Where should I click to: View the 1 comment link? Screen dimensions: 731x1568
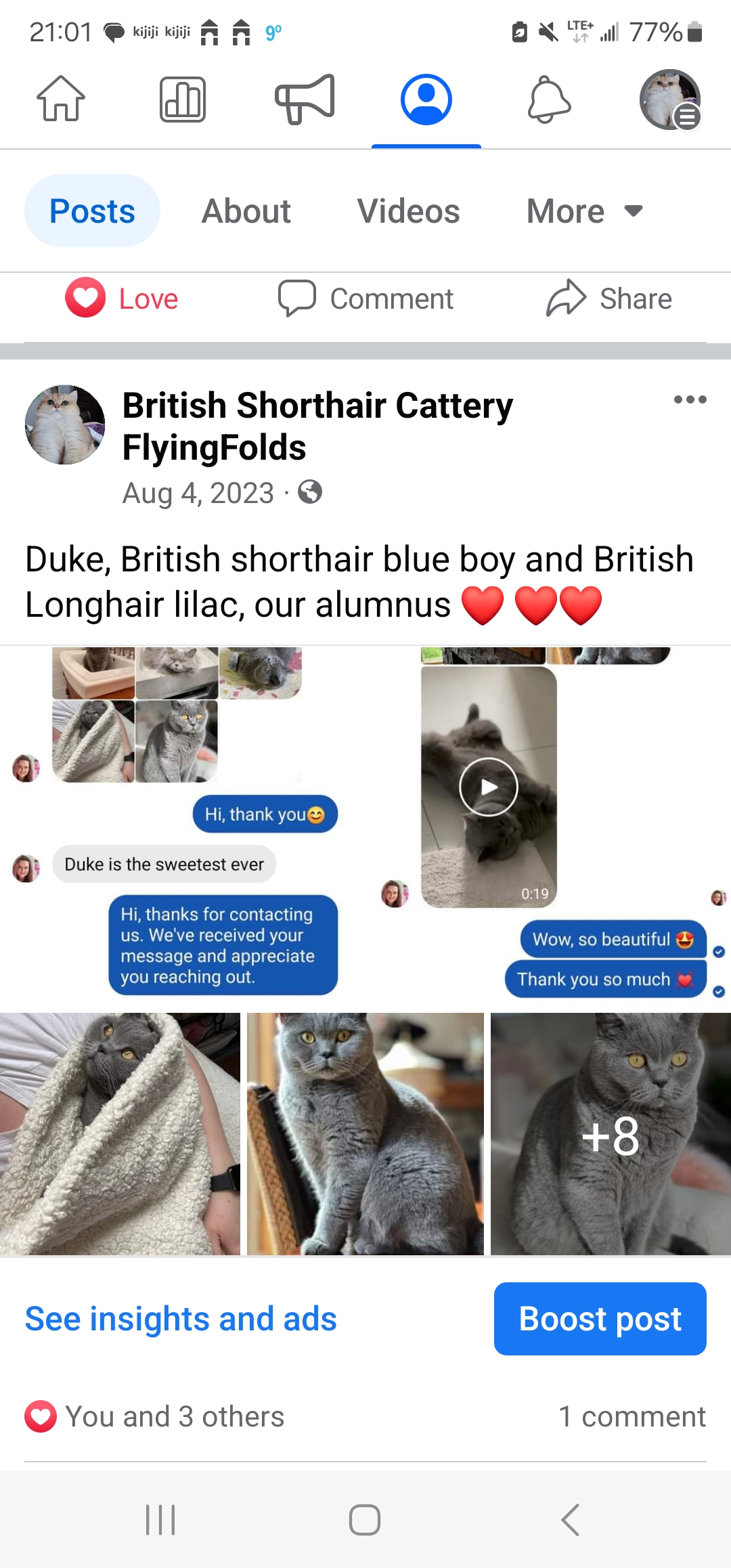(632, 1416)
